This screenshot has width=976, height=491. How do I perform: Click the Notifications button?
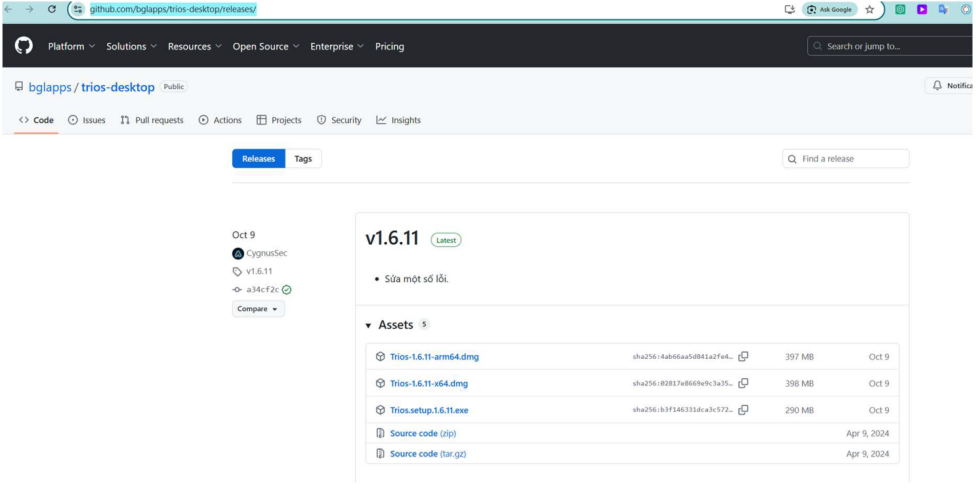pyautogui.click(x=950, y=86)
